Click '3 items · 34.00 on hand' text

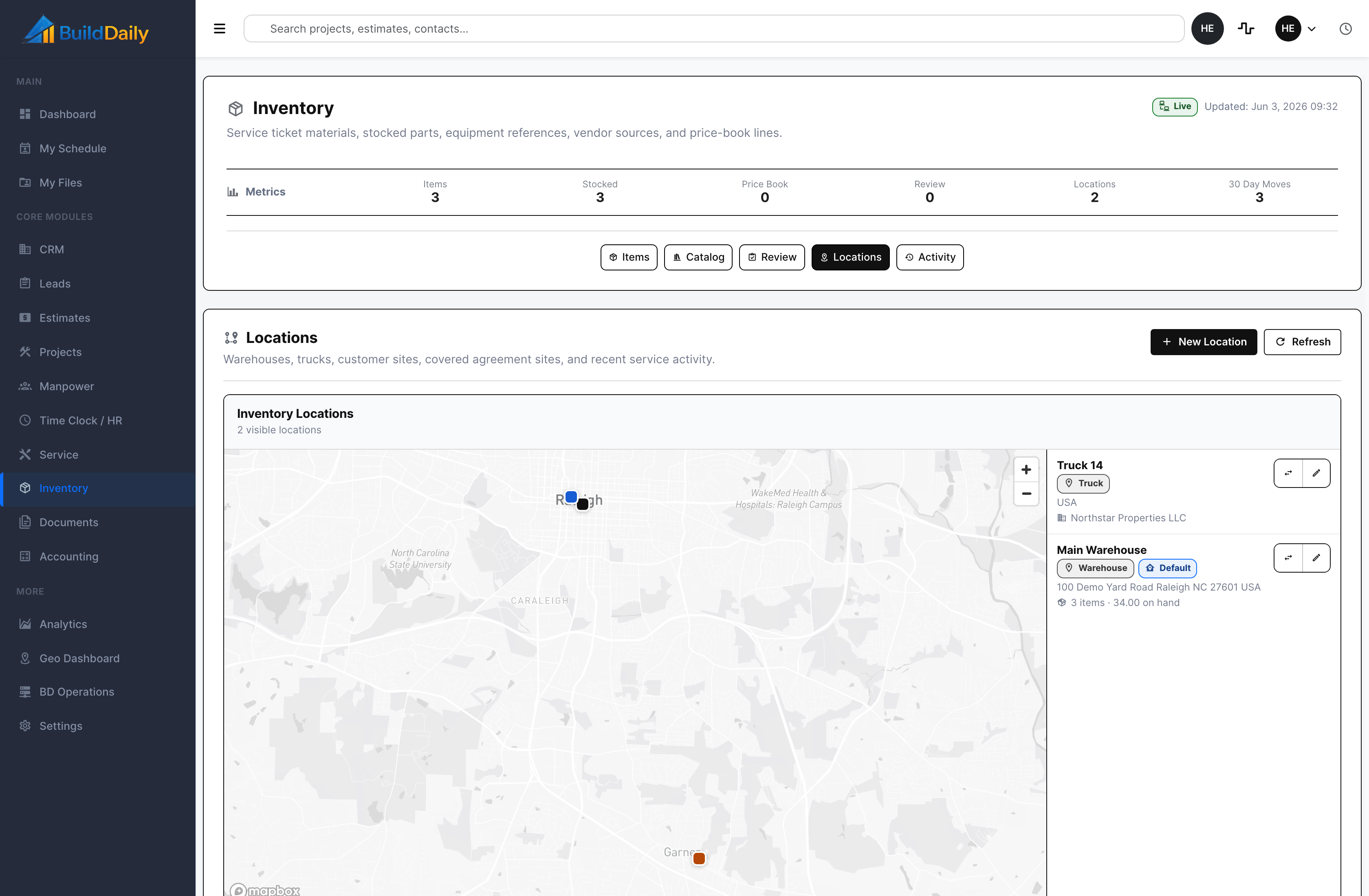tap(1125, 602)
